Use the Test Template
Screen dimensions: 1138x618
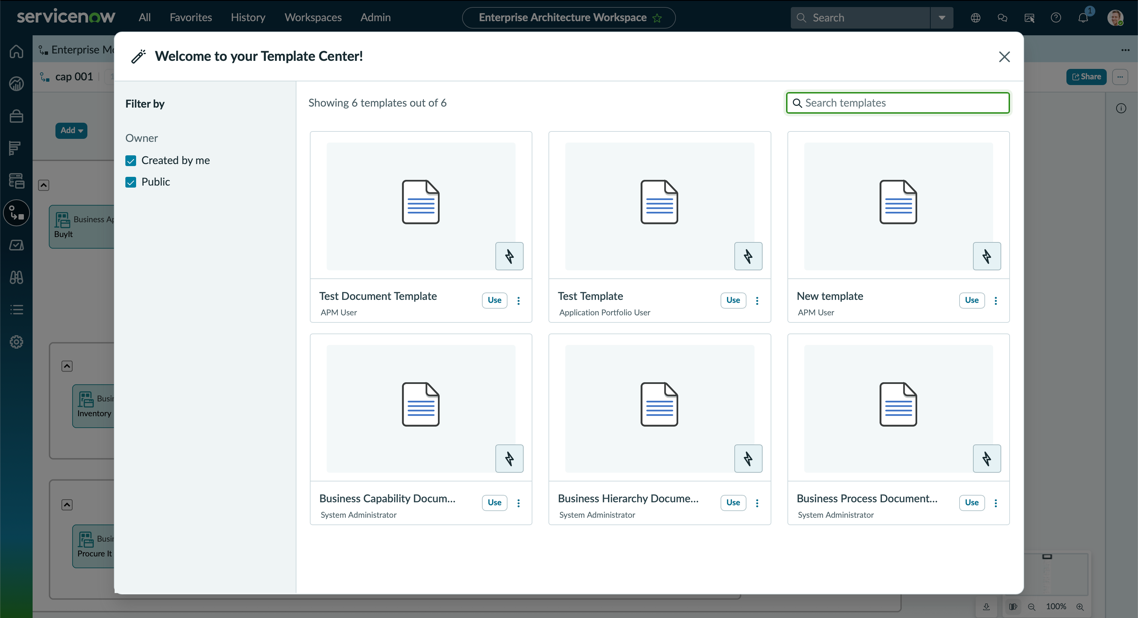click(733, 300)
